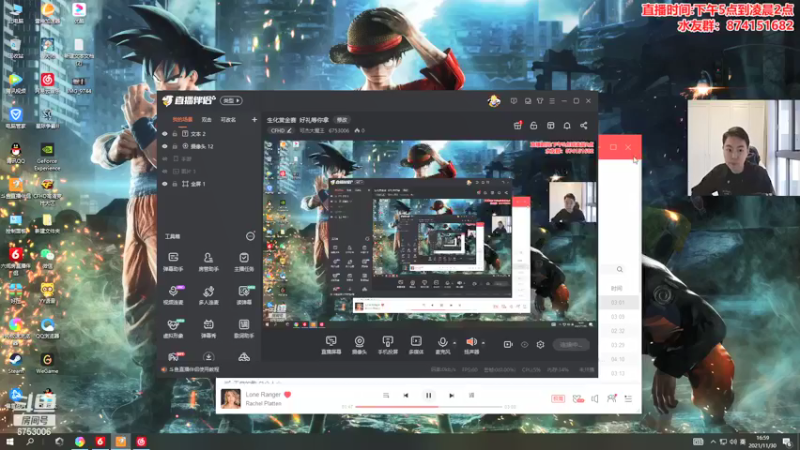
Task: Open the 主播任务 tool
Action: (244, 261)
